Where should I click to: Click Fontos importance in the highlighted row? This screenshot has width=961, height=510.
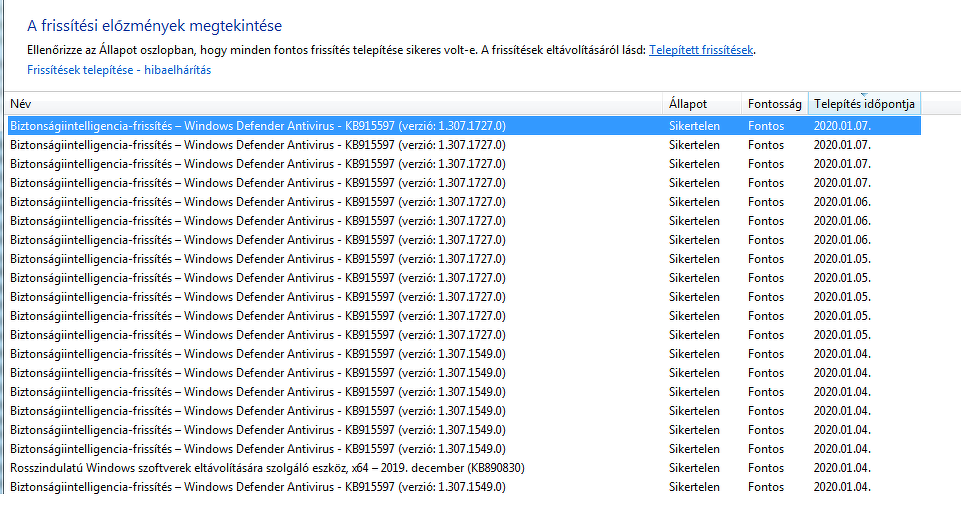pyautogui.click(x=766, y=126)
